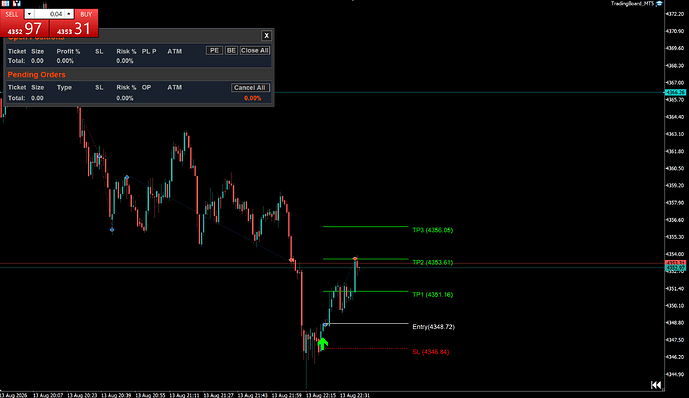
Task: Click the green buy signal arrow
Action: pos(323,344)
